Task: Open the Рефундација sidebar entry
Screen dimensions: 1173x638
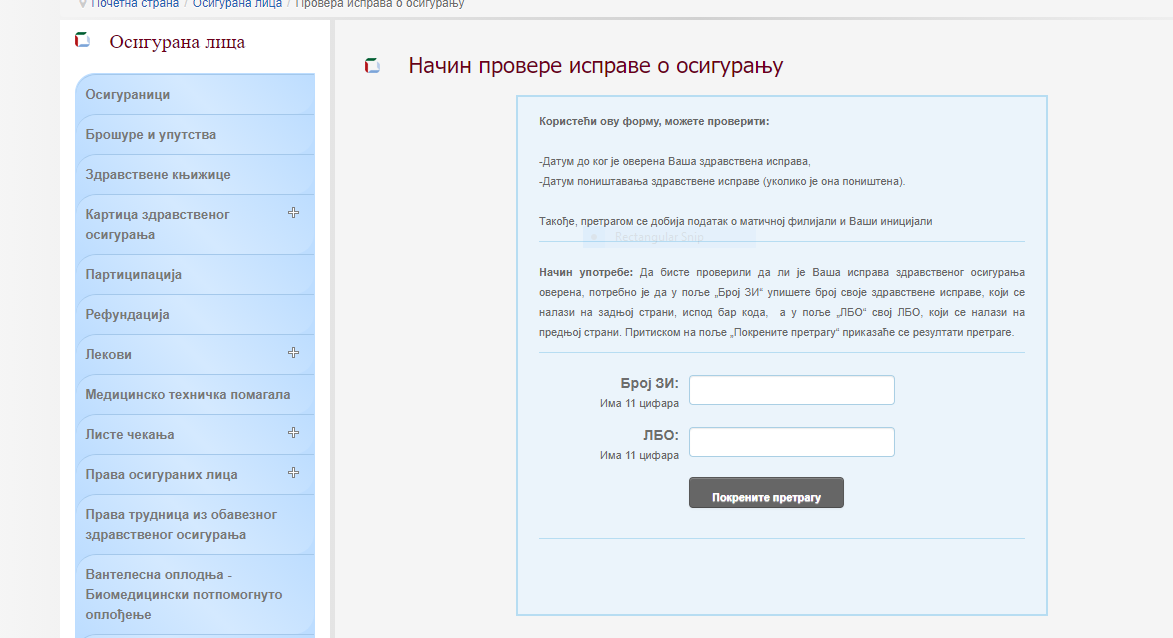Action: click(195, 314)
